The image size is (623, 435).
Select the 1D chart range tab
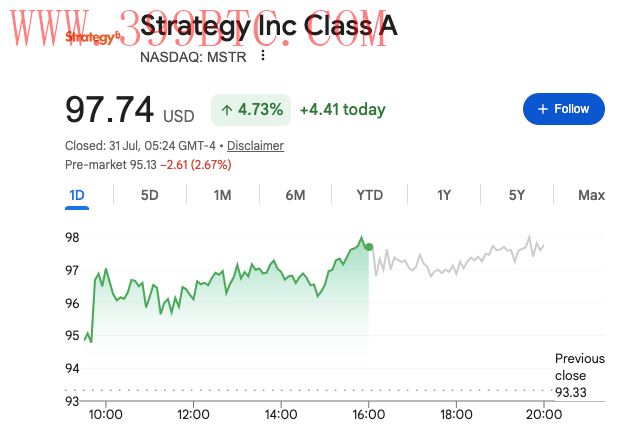click(77, 195)
